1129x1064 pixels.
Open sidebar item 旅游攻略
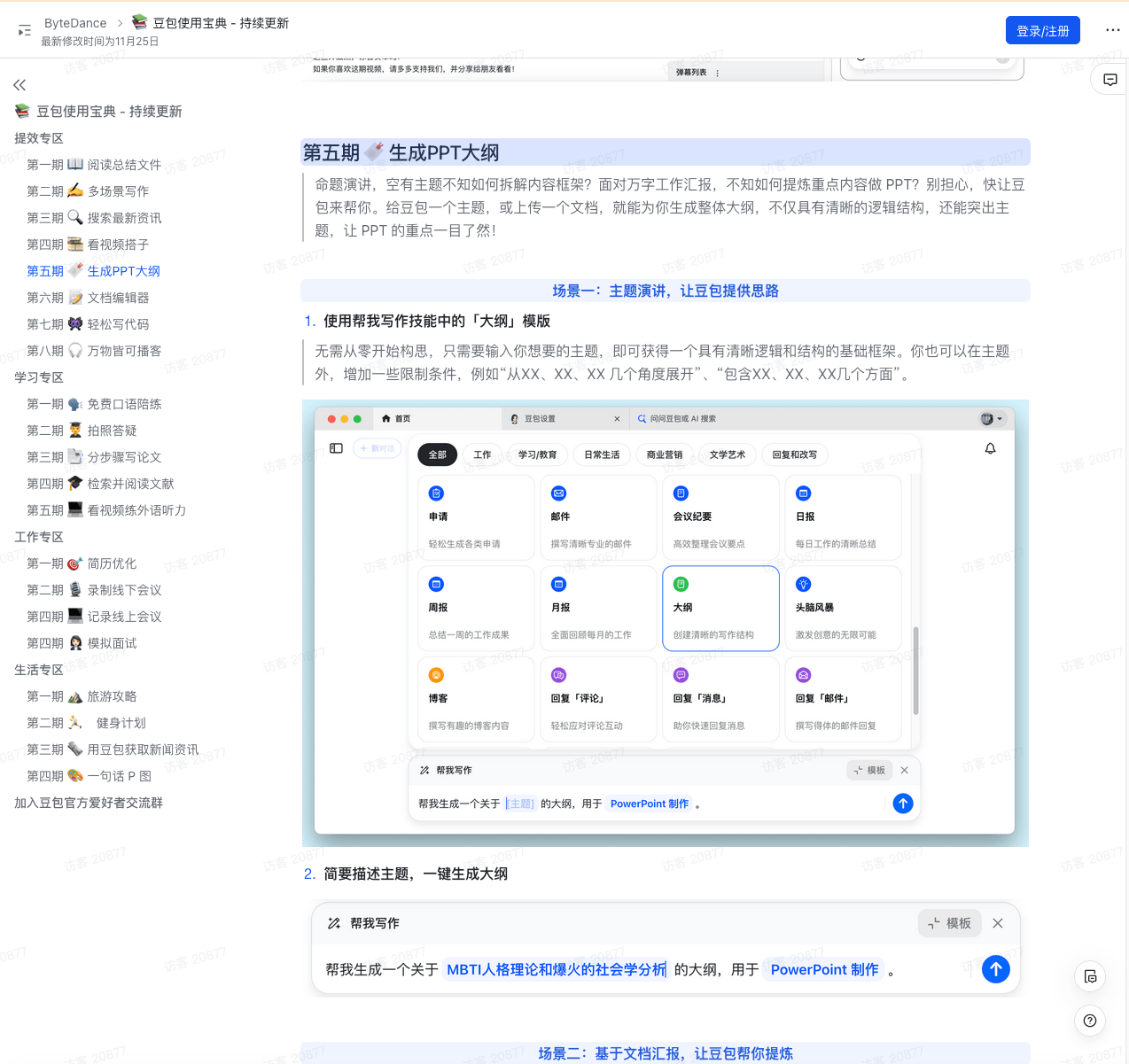82,696
